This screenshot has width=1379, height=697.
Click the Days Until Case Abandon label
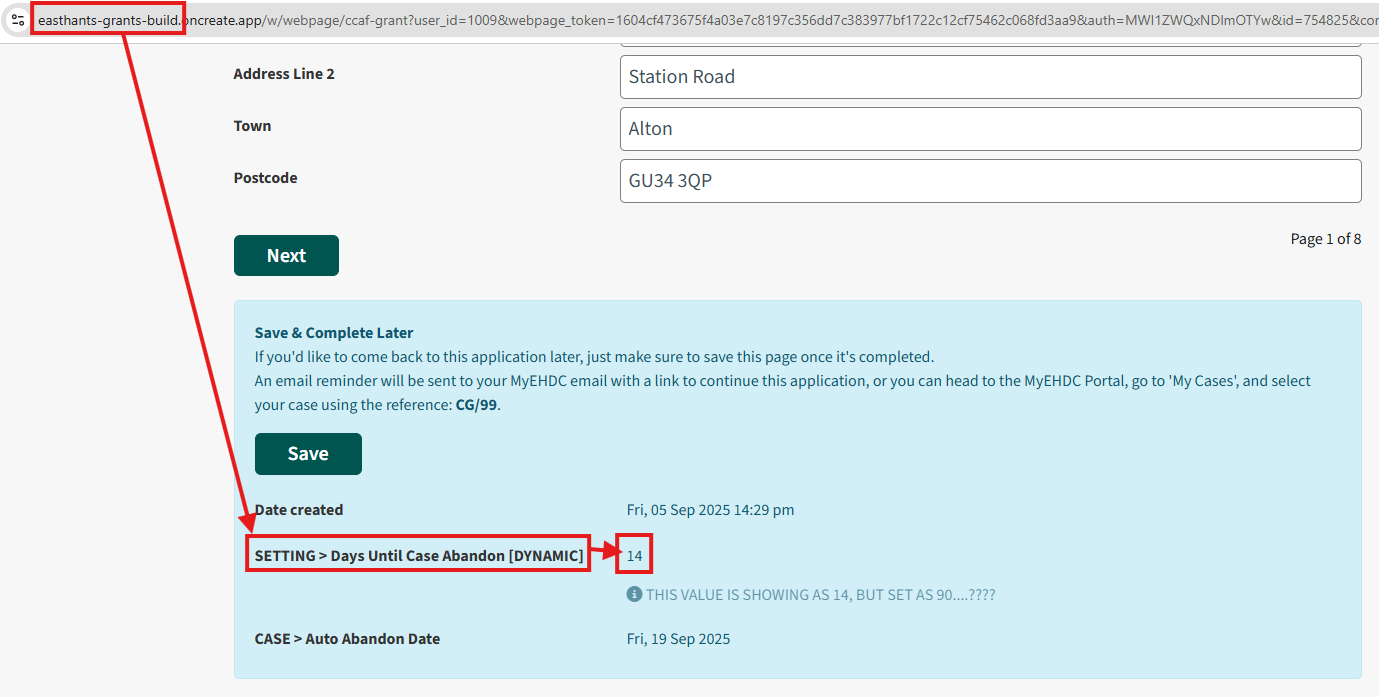click(x=419, y=556)
